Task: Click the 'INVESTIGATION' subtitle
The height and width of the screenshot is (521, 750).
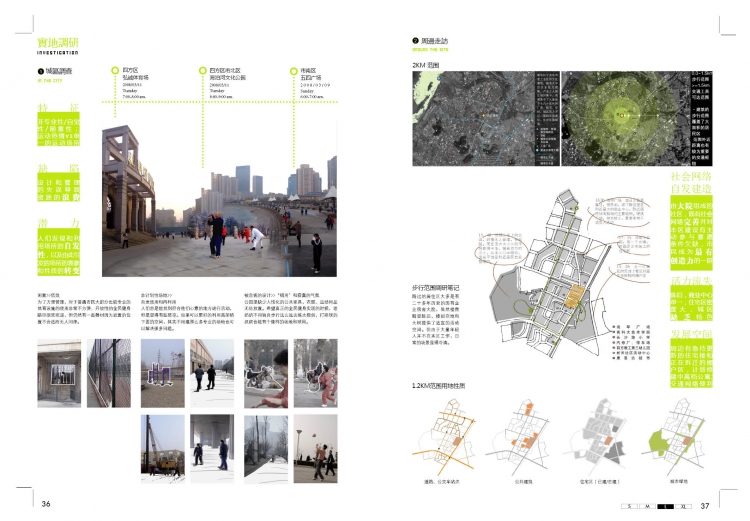Action: 58,52
